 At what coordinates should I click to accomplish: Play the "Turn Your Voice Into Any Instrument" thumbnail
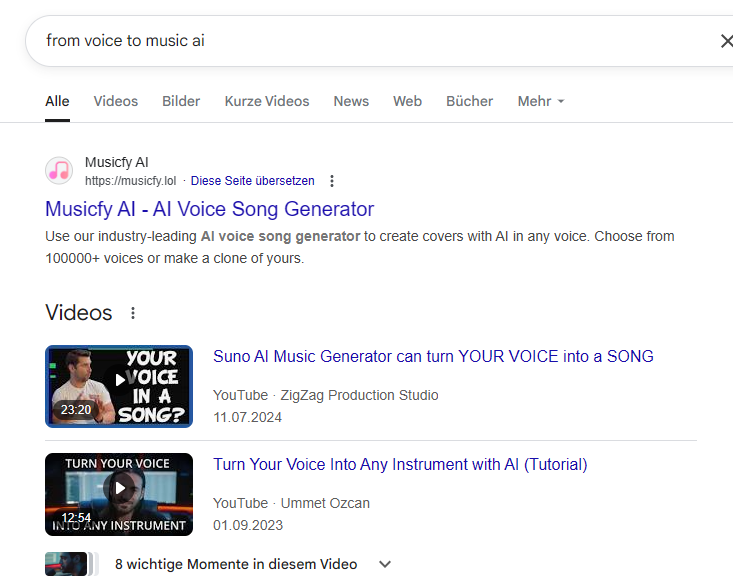pyautogui.click(x=119, y=494)
